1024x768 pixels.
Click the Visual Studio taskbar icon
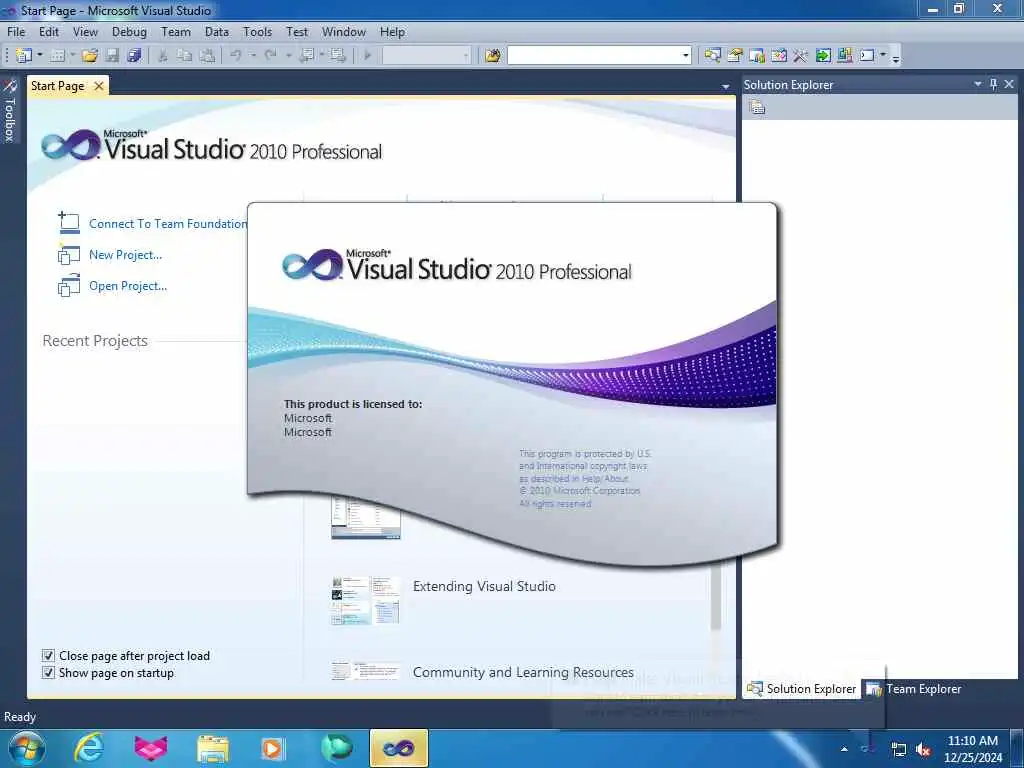pyautogui.click(x=398, y=748)
